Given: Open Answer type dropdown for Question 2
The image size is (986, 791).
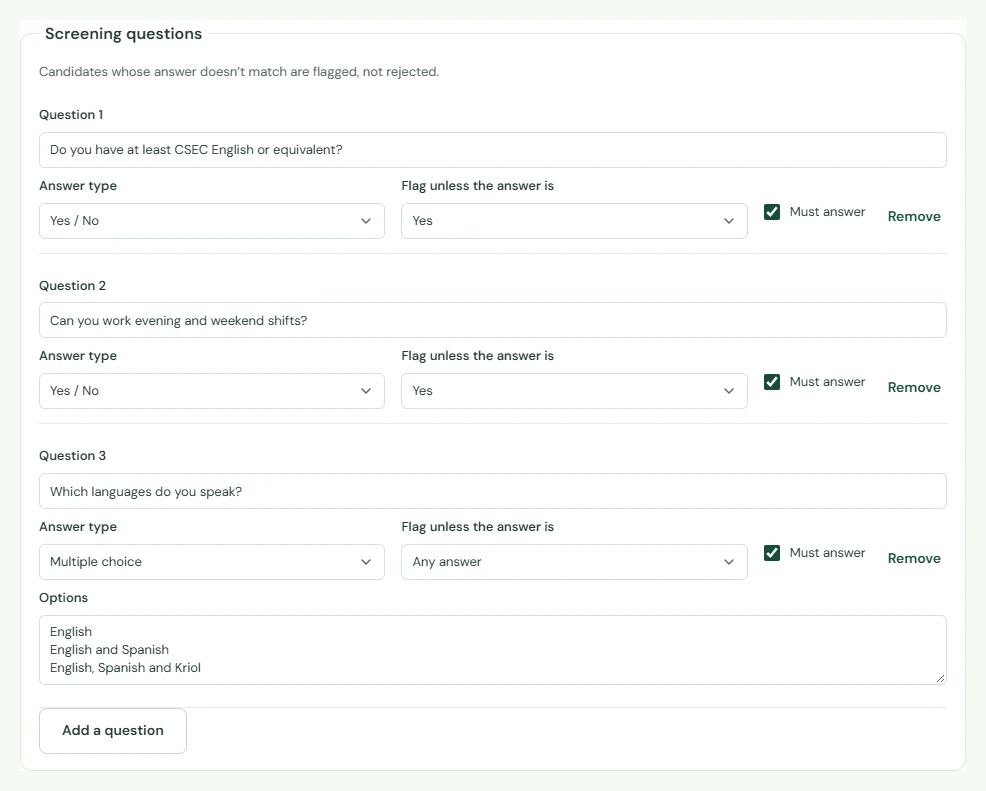Looking at the screenshot, I should 212,391.
